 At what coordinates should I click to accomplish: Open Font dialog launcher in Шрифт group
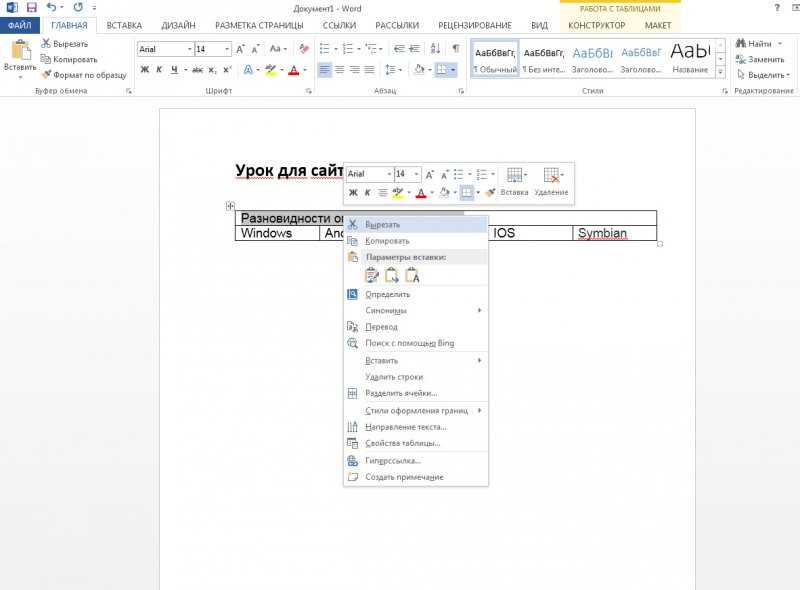[x=309, y=91]
